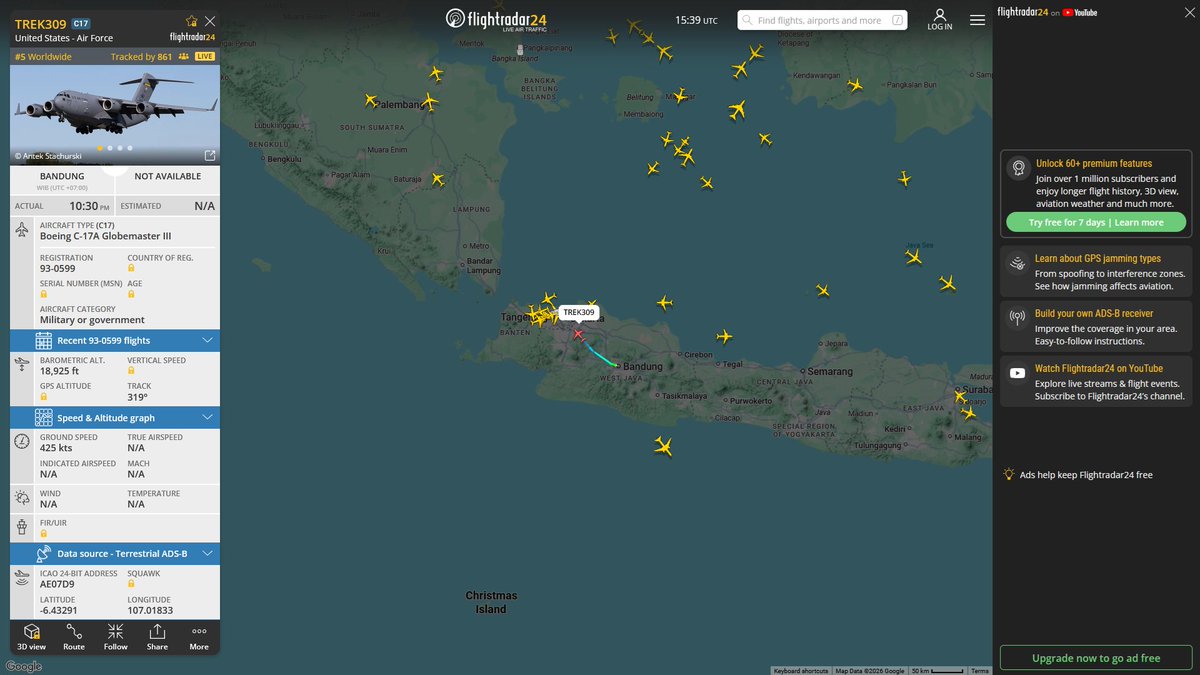Click Try free for 7 days button
Screen dimensions: 1200x675
1096,222
